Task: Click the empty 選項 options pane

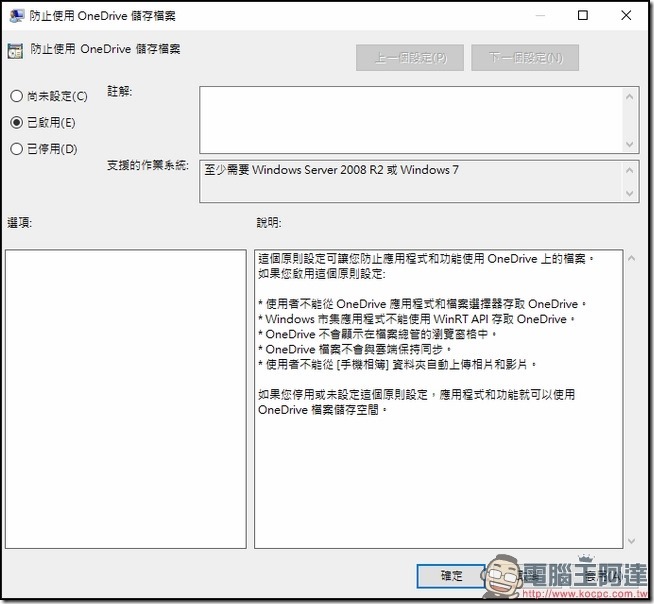Action: 126,399
